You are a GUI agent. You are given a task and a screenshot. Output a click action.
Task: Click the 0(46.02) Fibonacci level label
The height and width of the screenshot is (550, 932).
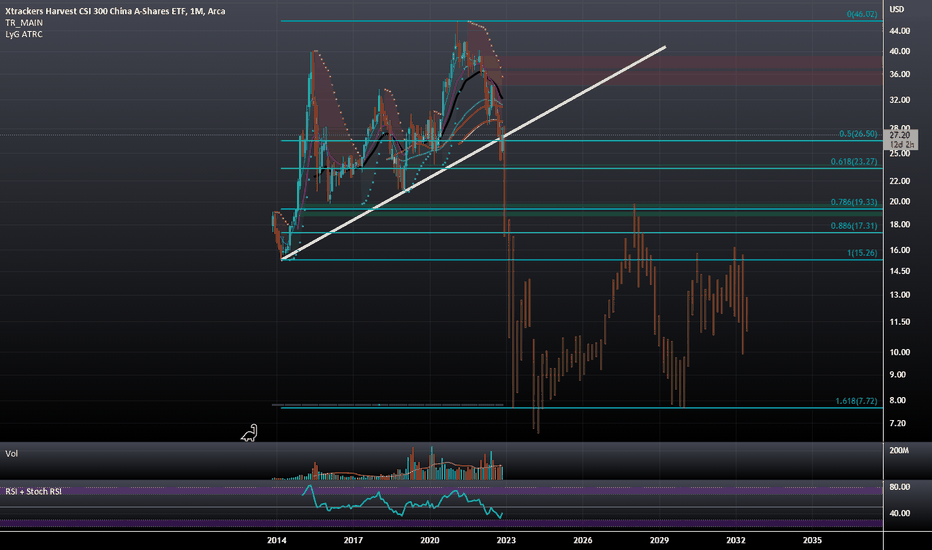pos(862,14)
